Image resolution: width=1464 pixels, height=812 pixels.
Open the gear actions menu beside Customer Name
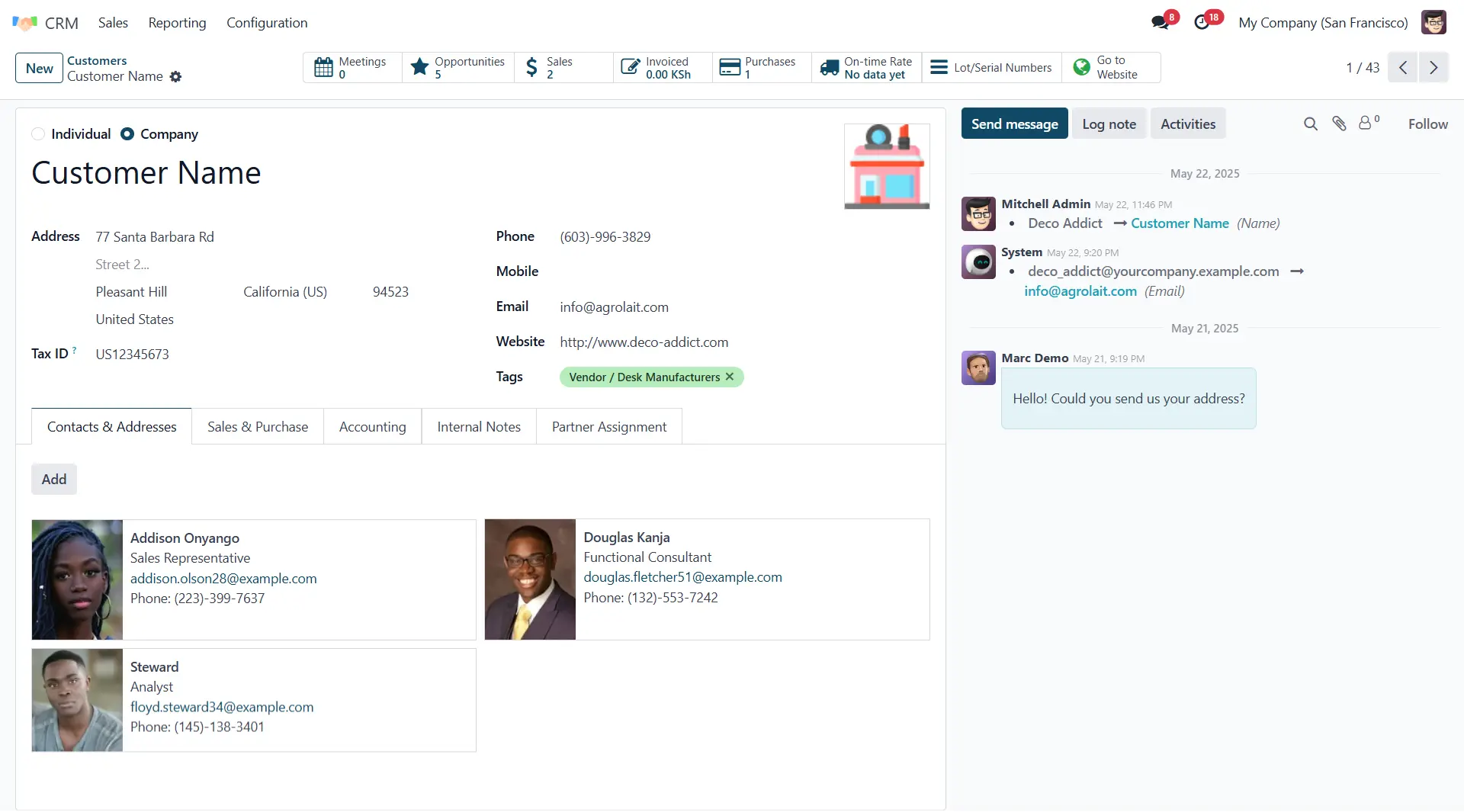[175, 77]
